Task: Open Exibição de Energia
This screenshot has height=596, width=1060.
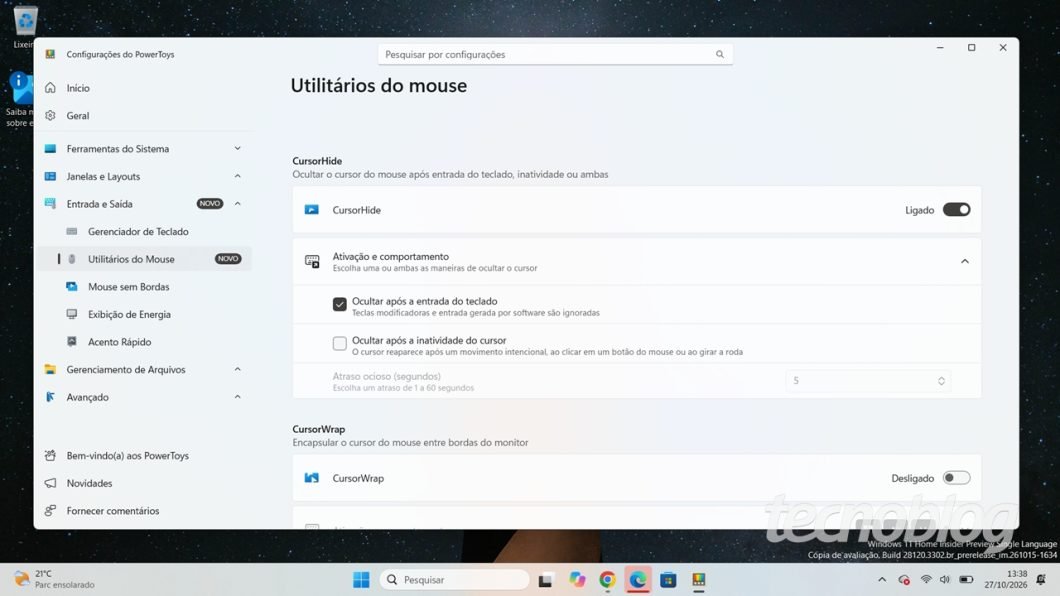Action: (129, 314)
